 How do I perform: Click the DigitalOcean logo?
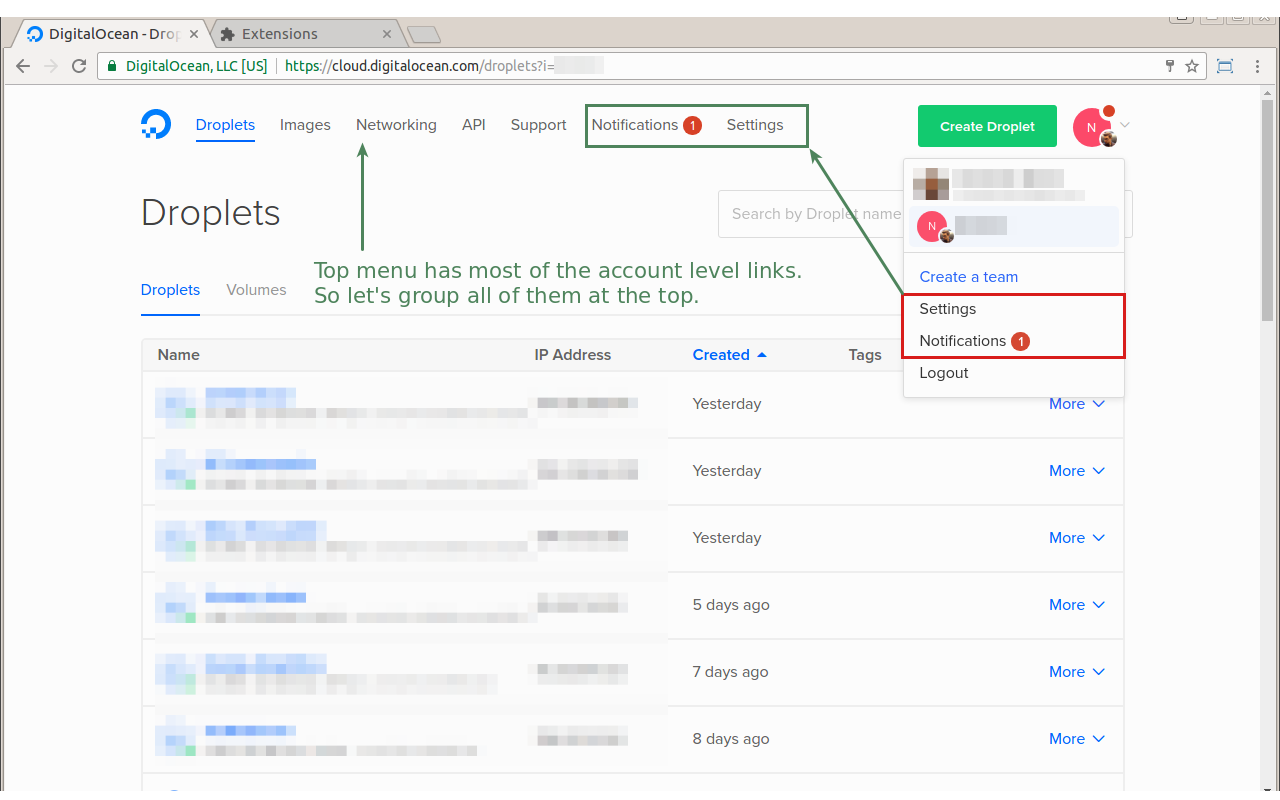point(156,124)
